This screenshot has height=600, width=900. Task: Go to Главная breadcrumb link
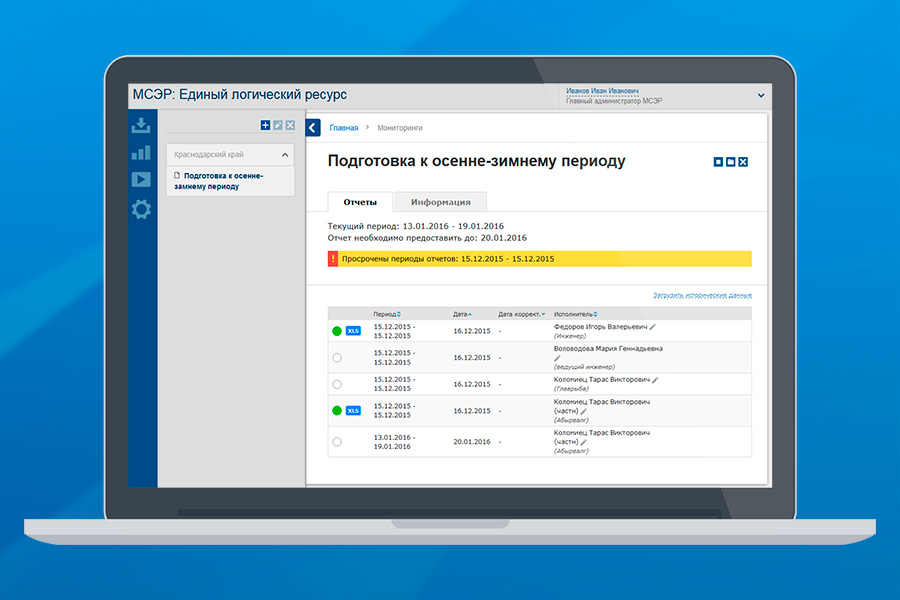[x=343, y=128]
